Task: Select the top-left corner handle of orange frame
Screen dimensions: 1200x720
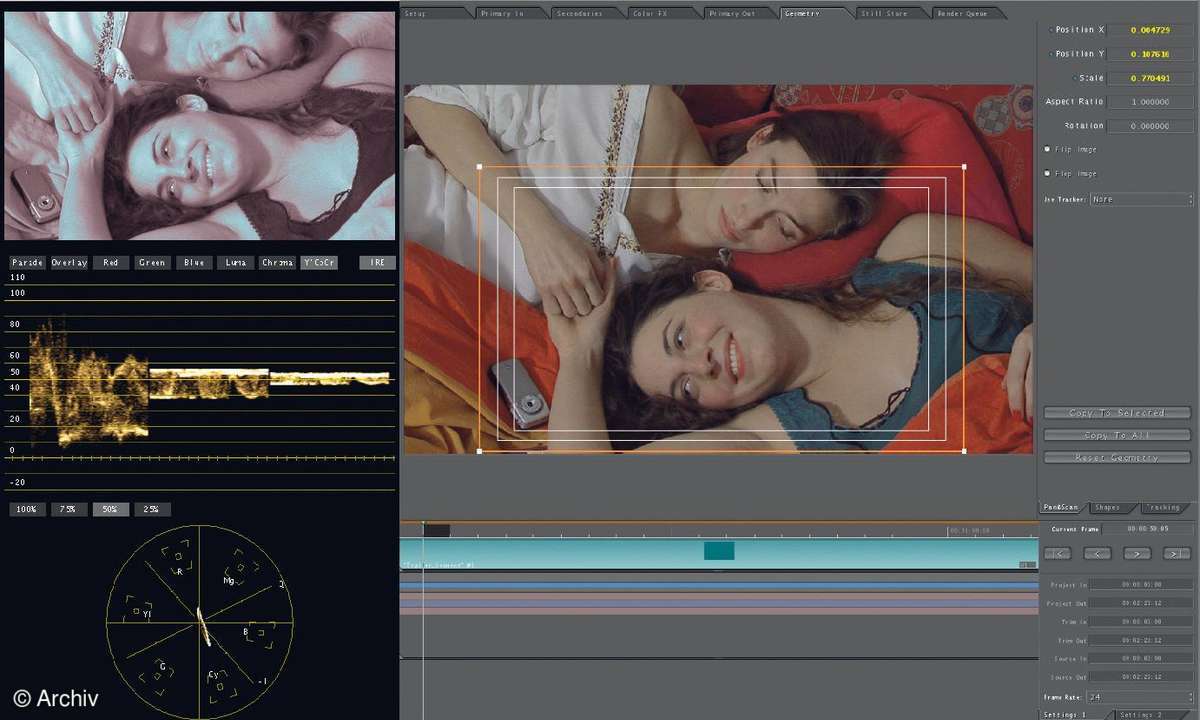Action: [479, 167]
